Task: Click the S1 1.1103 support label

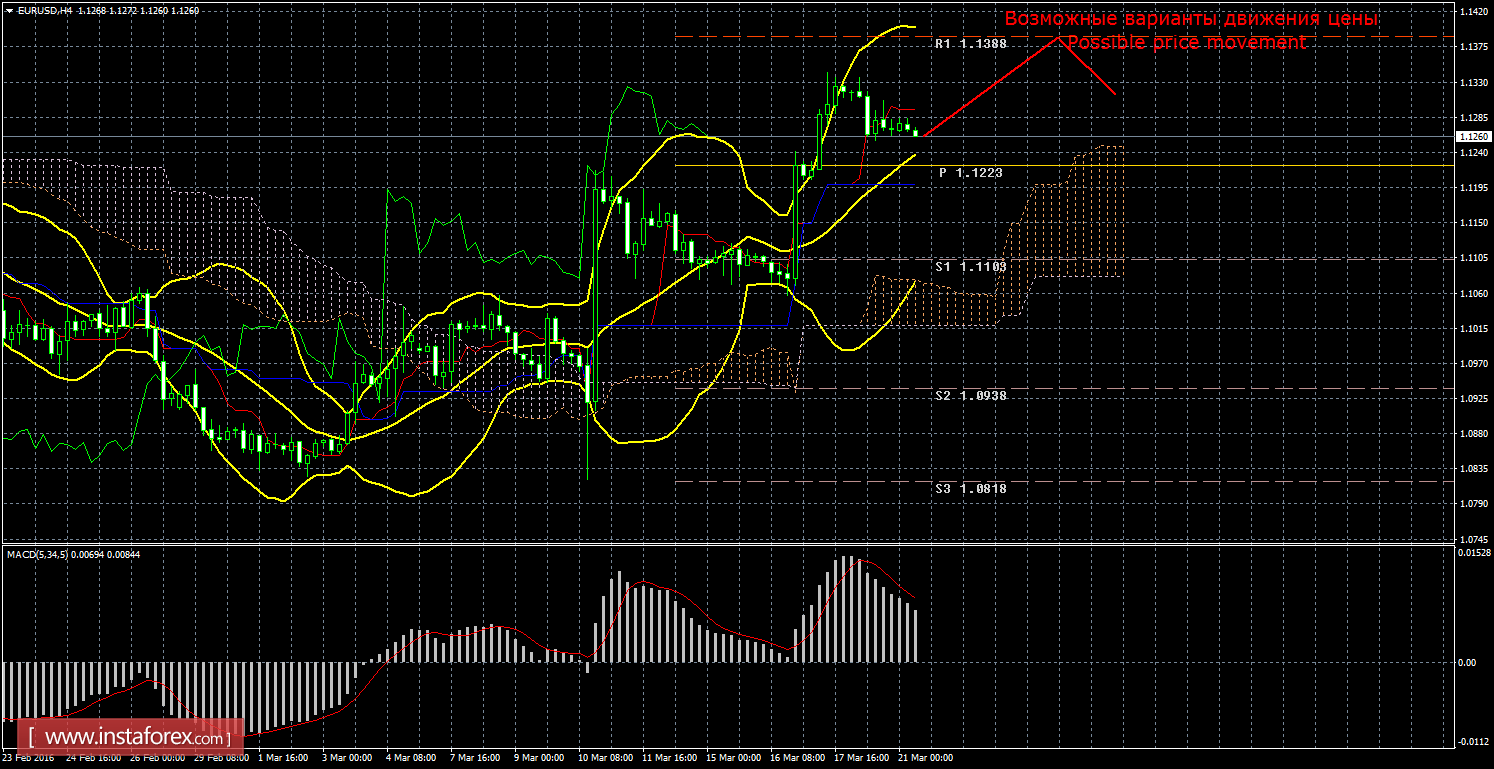Action: [x=971, y=268]
